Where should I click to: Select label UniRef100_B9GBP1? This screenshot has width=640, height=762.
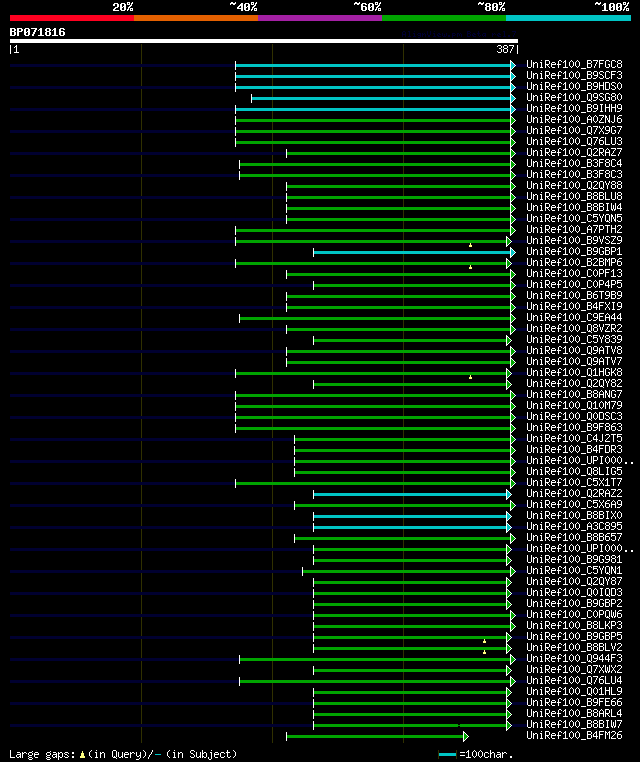click(574, 251)
